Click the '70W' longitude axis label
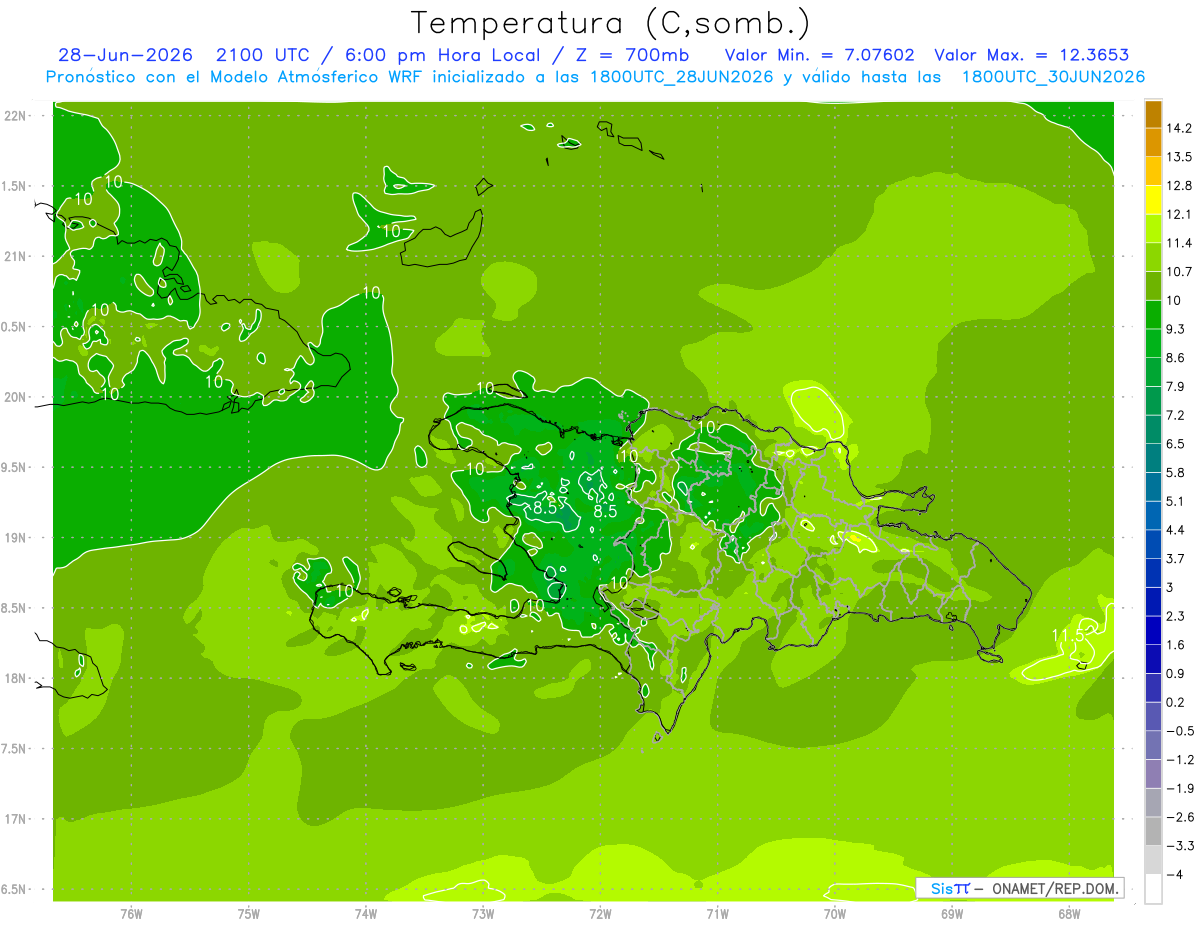Viewport: 1200px width, 927px height. (x=835, y=913)
